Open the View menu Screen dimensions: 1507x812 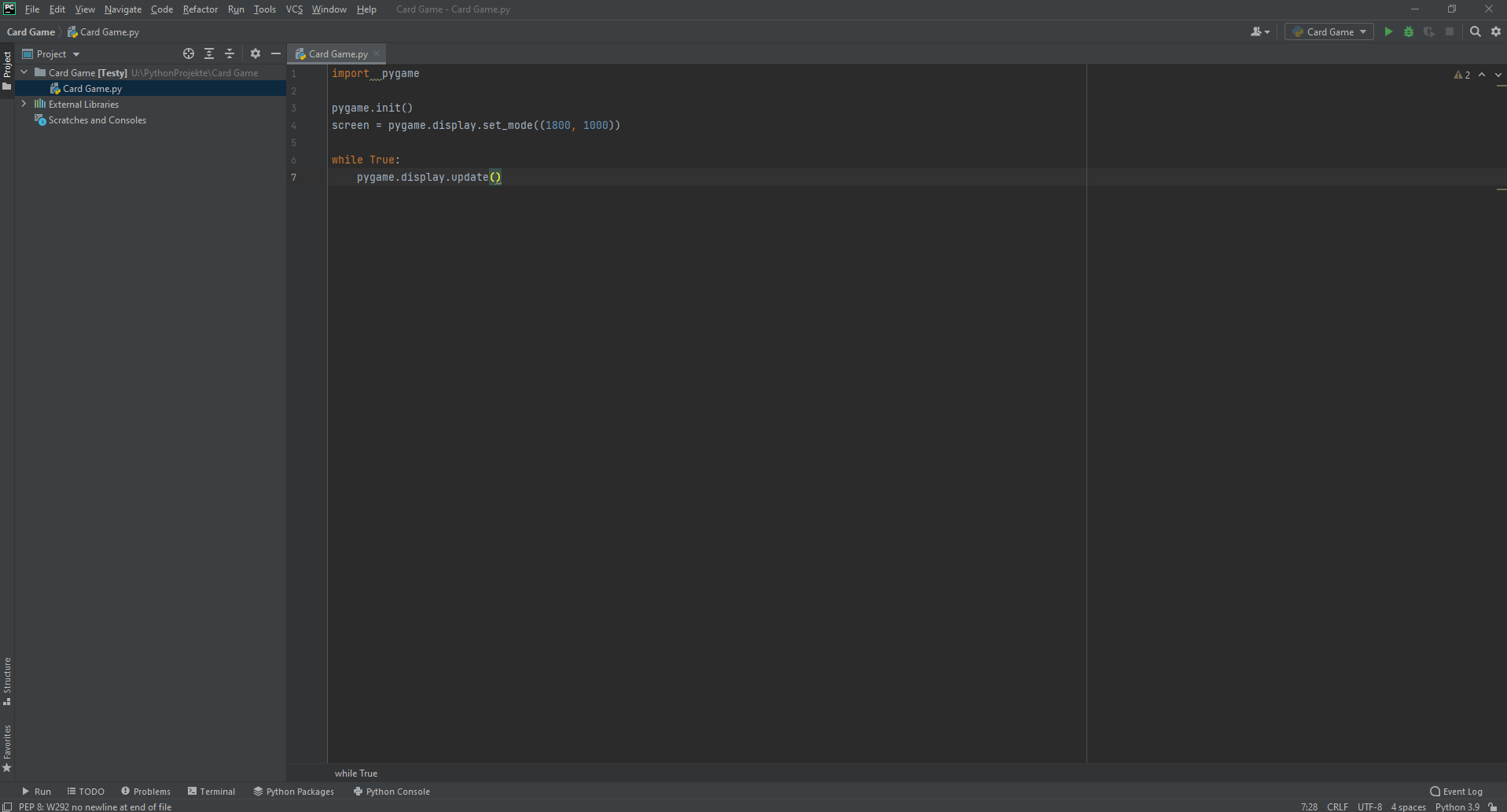[85, 9]
